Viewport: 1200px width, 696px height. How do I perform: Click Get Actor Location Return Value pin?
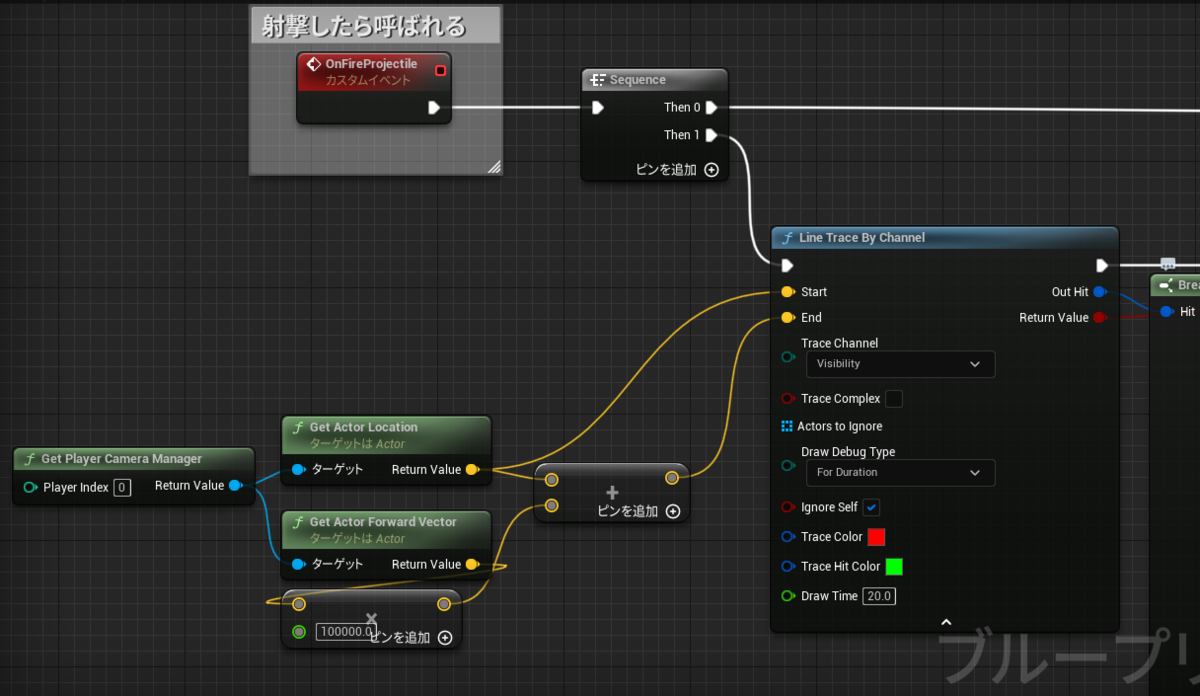[x=472, y=470]
